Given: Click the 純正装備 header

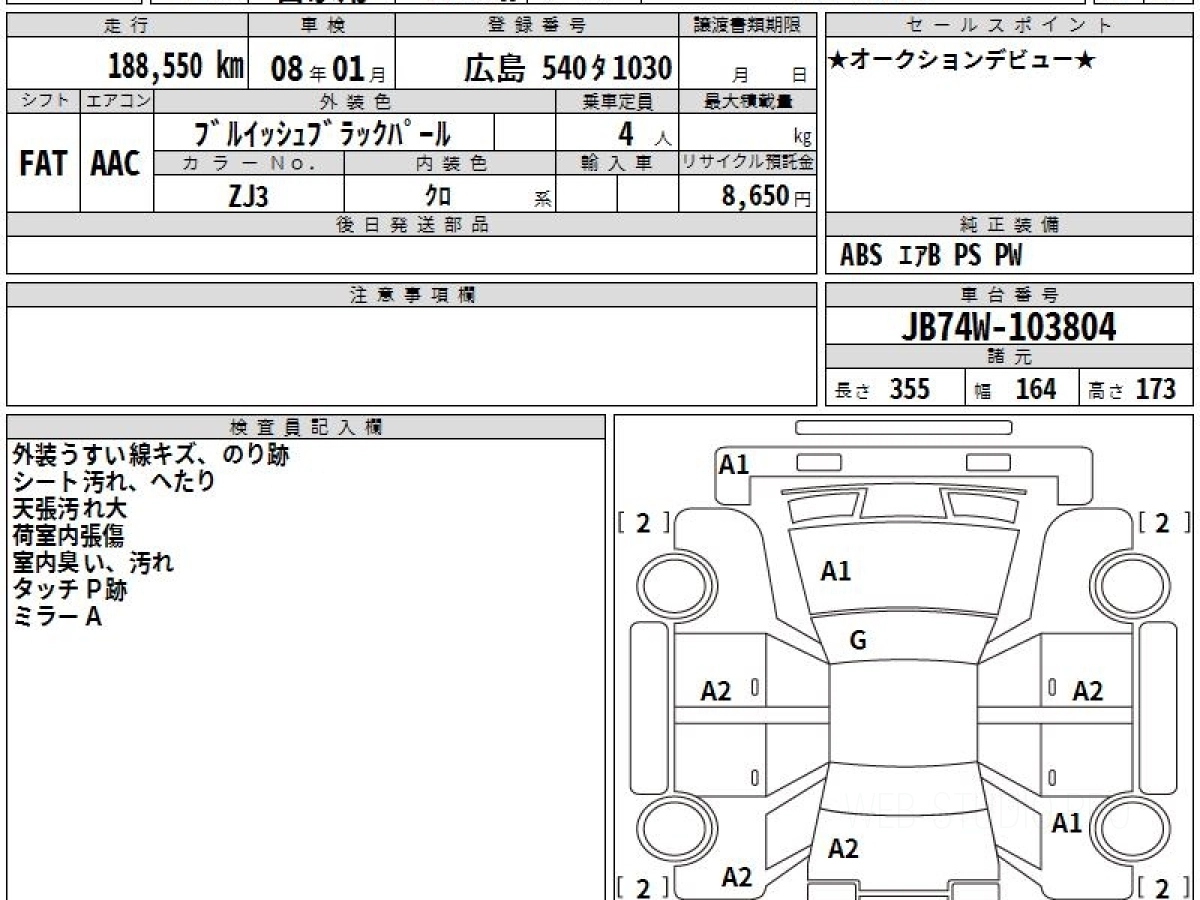Looking at the screenshot, I should tap(1009, 225).
